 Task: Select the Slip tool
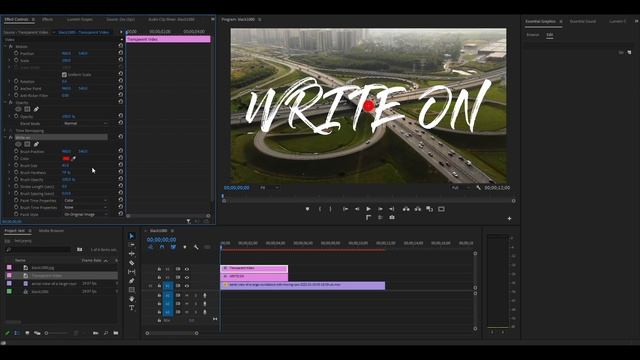tap(131, 272)
